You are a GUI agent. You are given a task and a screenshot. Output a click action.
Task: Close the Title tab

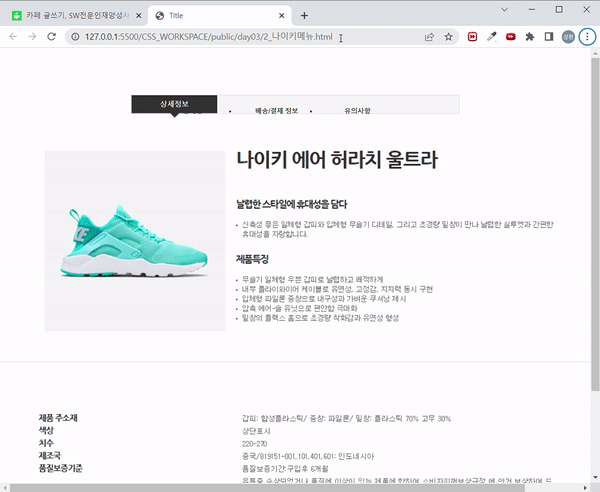pos(282,15)
